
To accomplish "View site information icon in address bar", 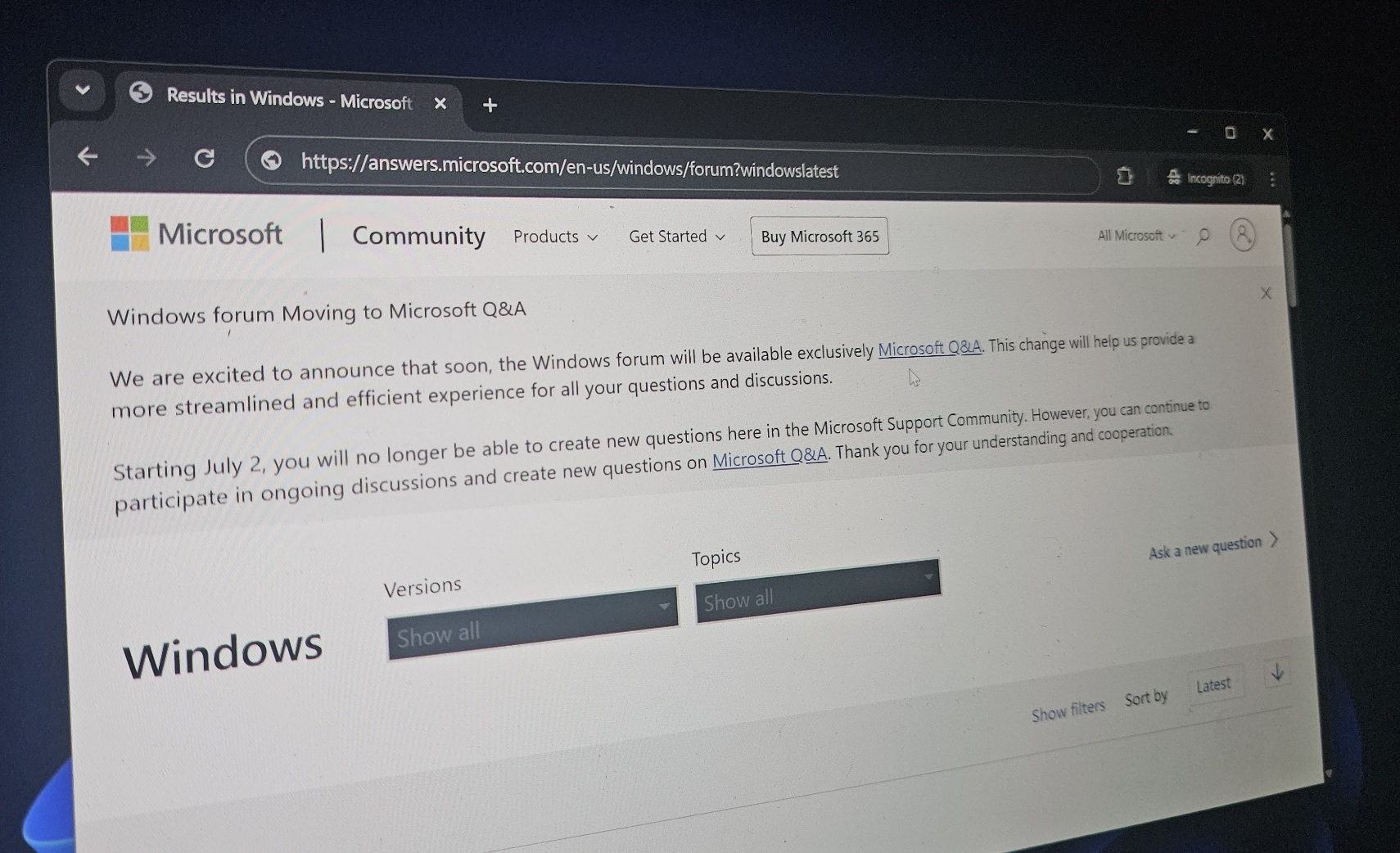I will point(271,160).
